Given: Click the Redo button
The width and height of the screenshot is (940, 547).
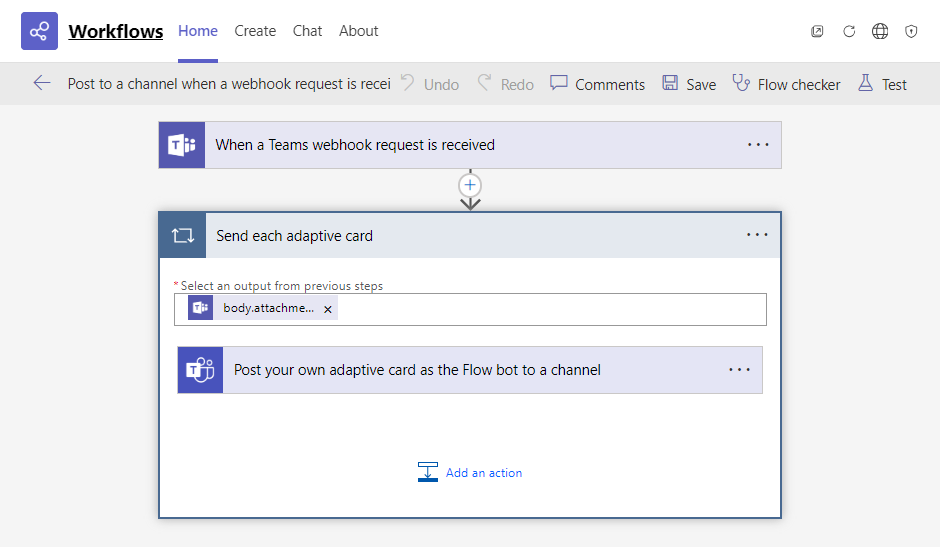Looking at the screenshot, I should click(x=505, y=84).
